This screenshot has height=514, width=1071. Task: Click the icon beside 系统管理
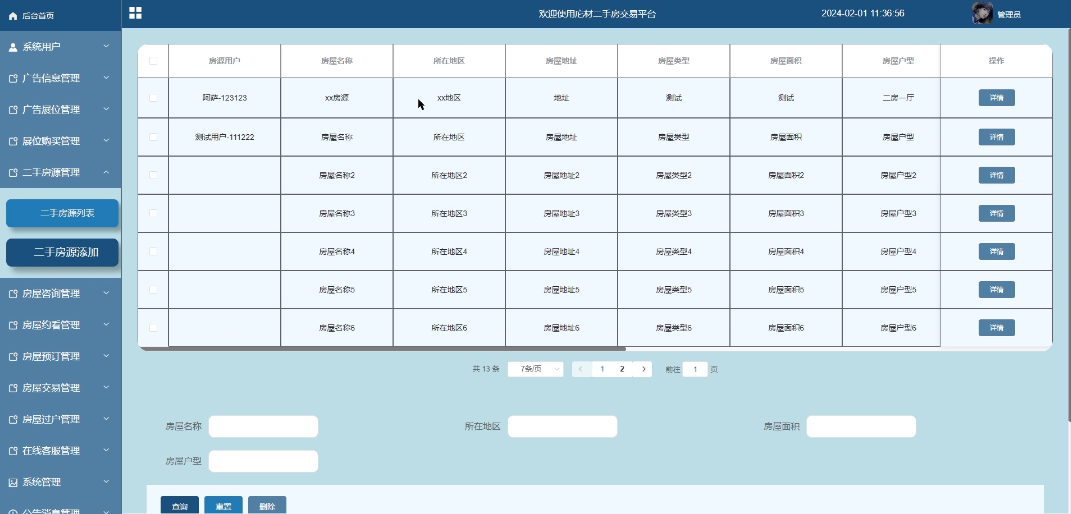pyautogui.click(x=12, y=482)
